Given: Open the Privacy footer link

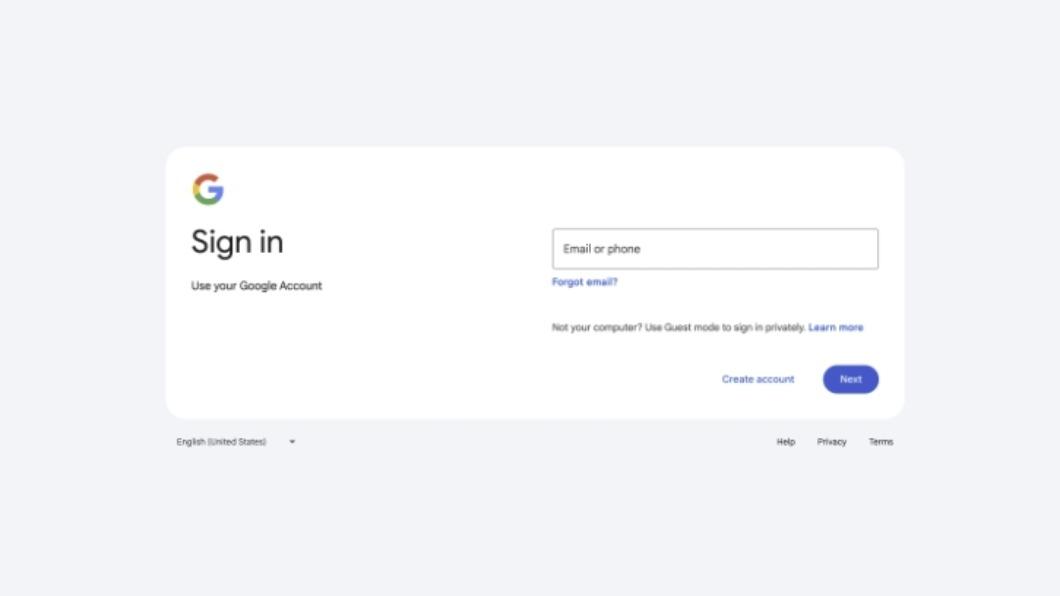Looking at the screenshot, I should [x=832, y=442].
